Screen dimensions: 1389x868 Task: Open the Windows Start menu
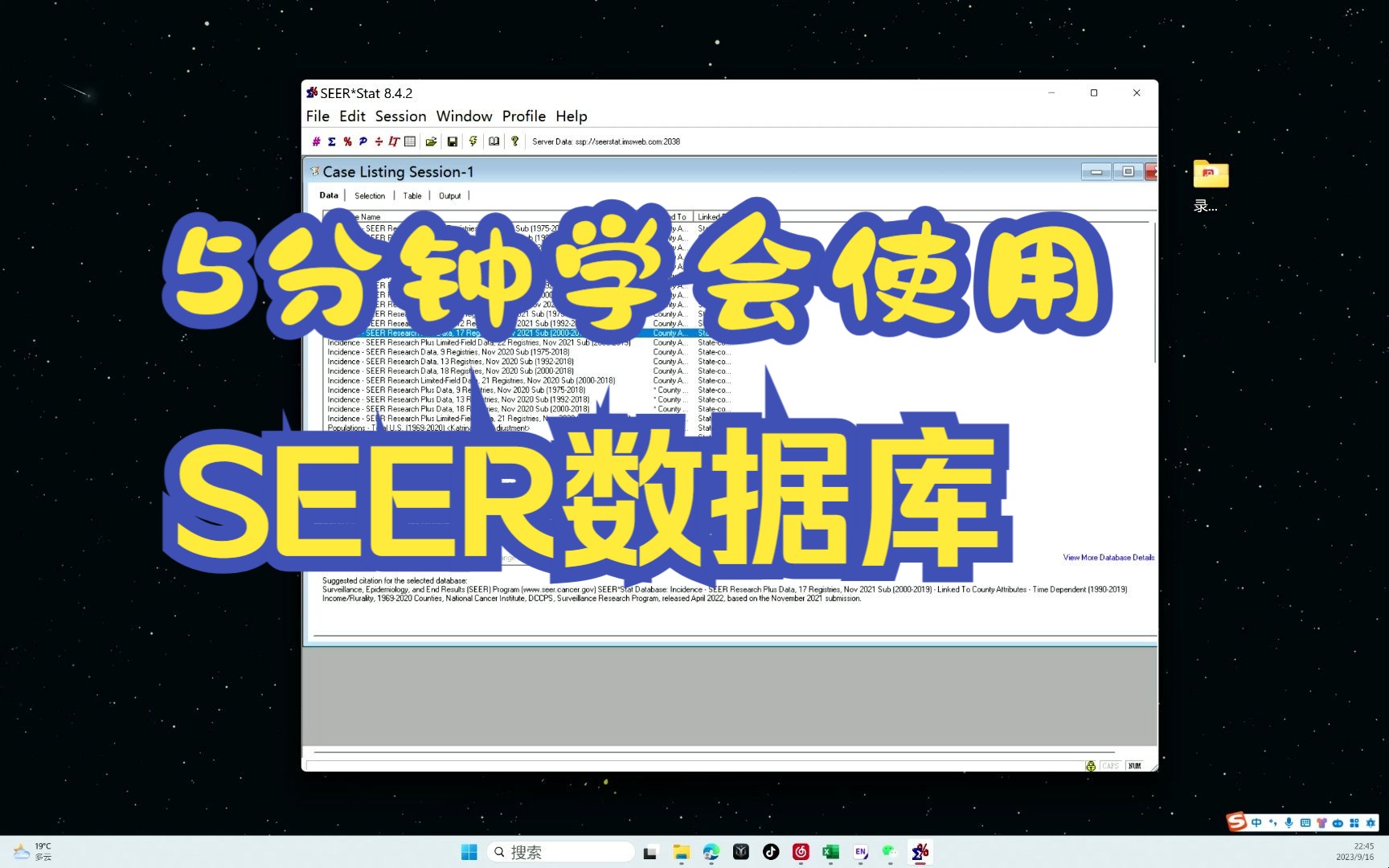tap(469, 852)
